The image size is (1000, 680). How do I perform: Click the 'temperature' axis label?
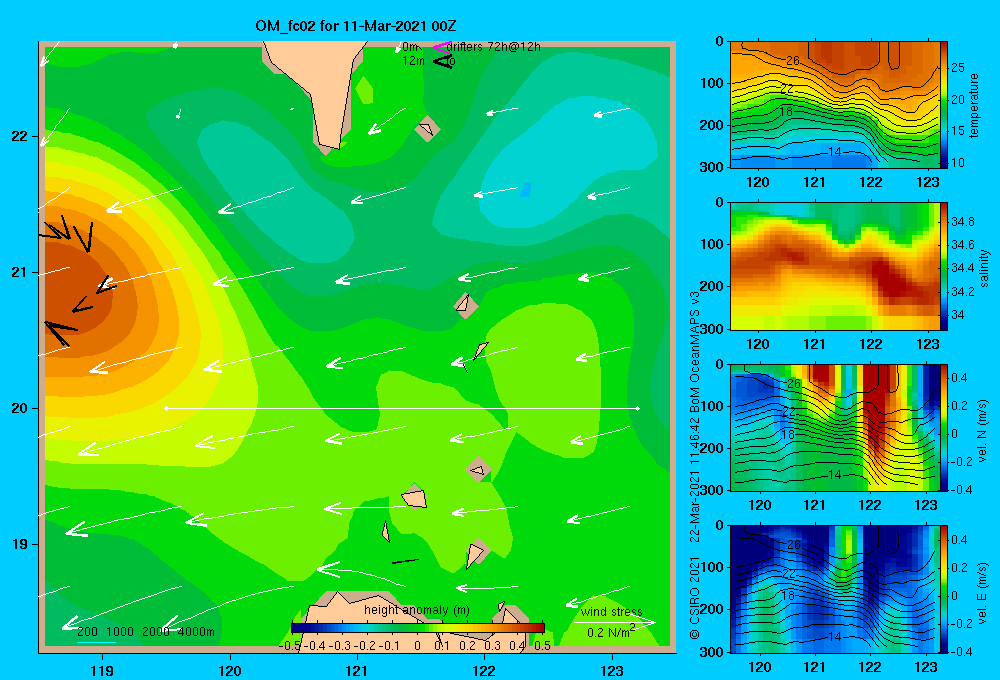(974, 105)
